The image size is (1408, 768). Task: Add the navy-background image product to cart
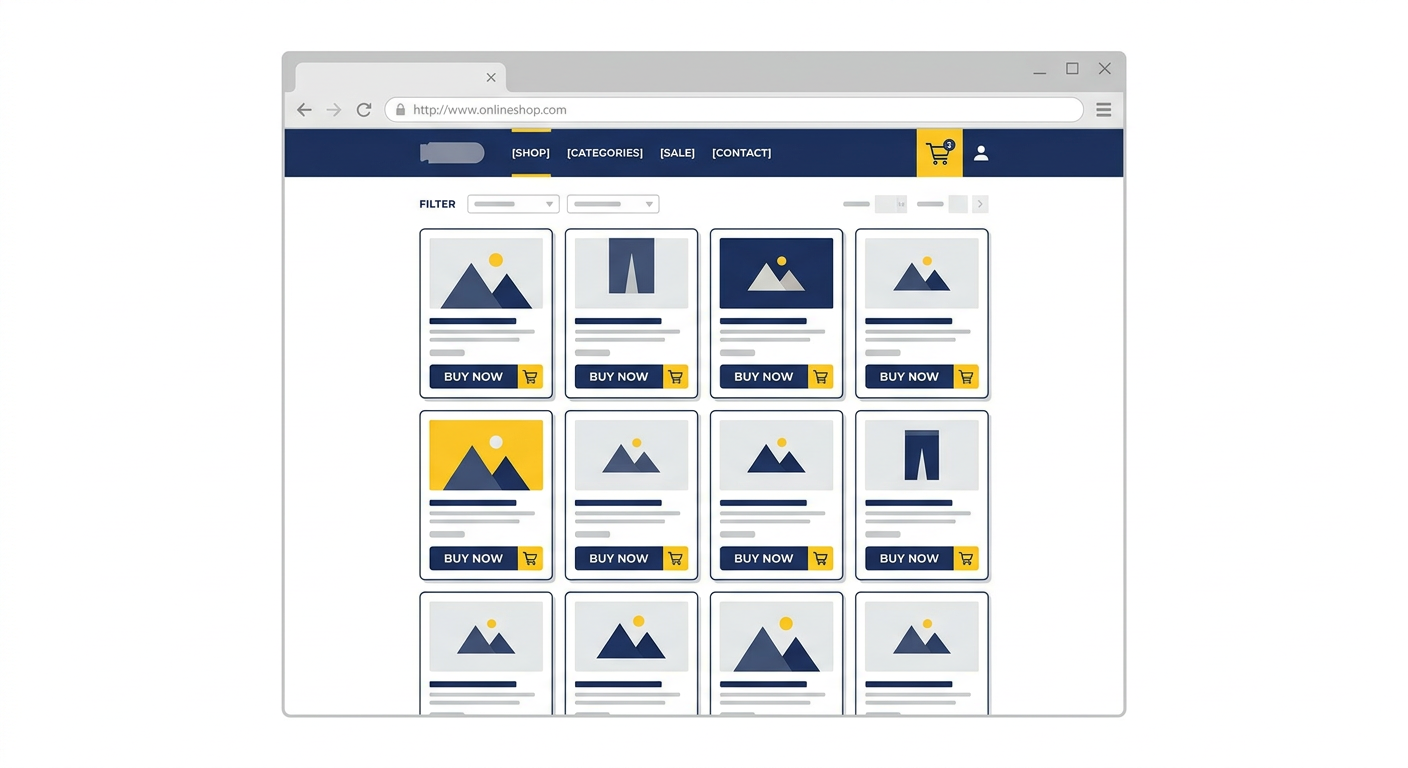(x=821, y=377)
